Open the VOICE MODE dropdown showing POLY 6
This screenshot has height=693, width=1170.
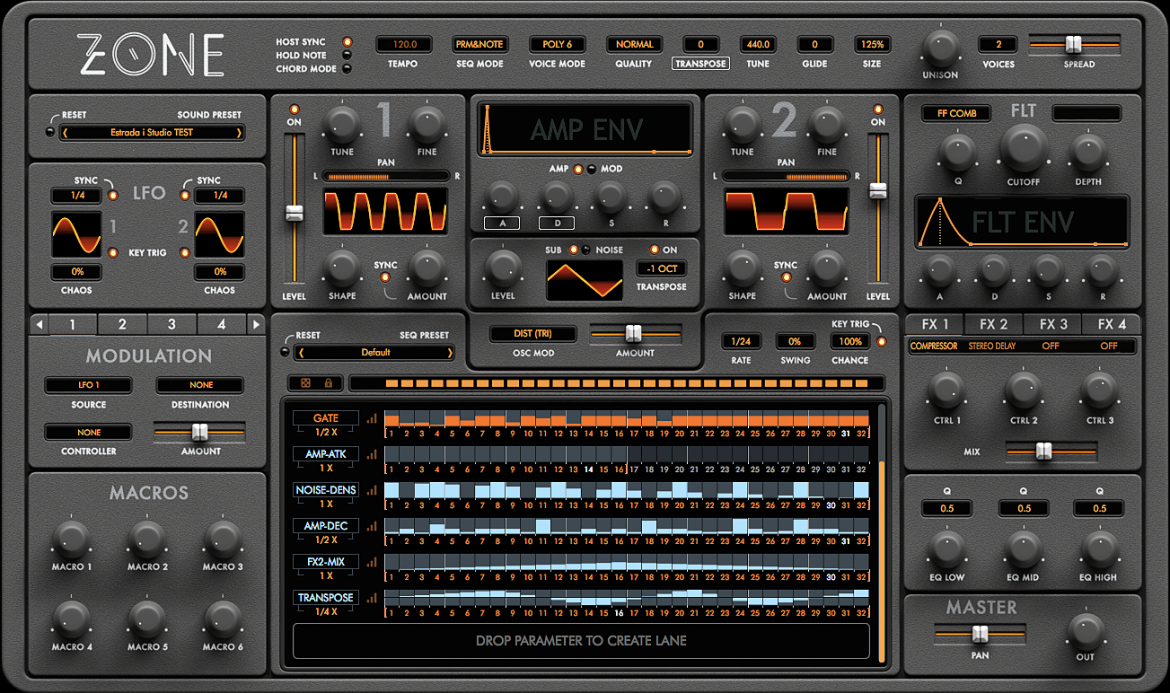coord(557,45)
